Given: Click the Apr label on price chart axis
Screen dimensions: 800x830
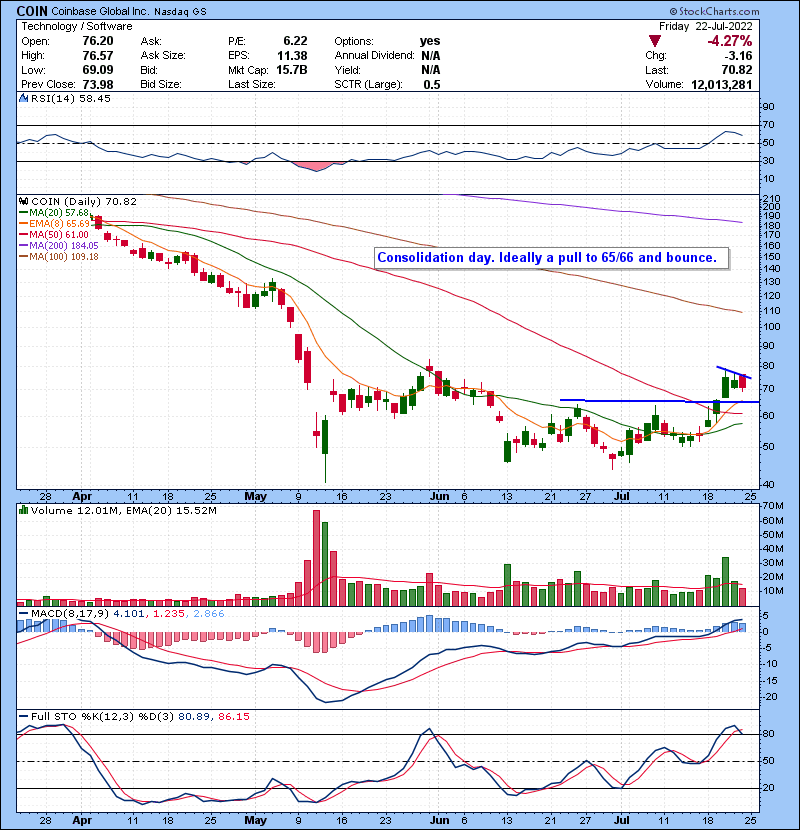Looking at the screenshot, I should click(x=82, y=496).
